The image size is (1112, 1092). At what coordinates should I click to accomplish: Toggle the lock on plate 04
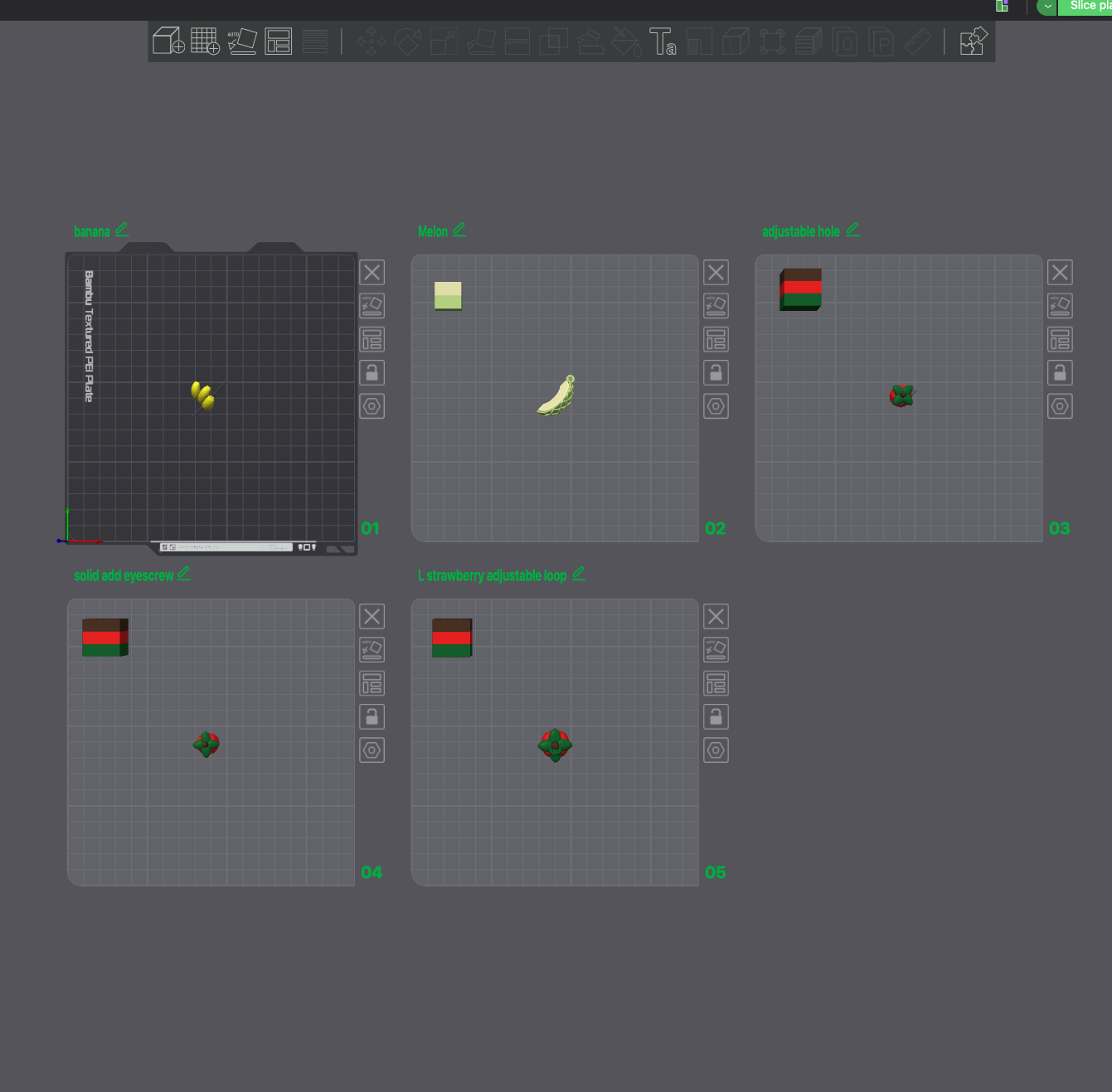[x=372, y=716]
